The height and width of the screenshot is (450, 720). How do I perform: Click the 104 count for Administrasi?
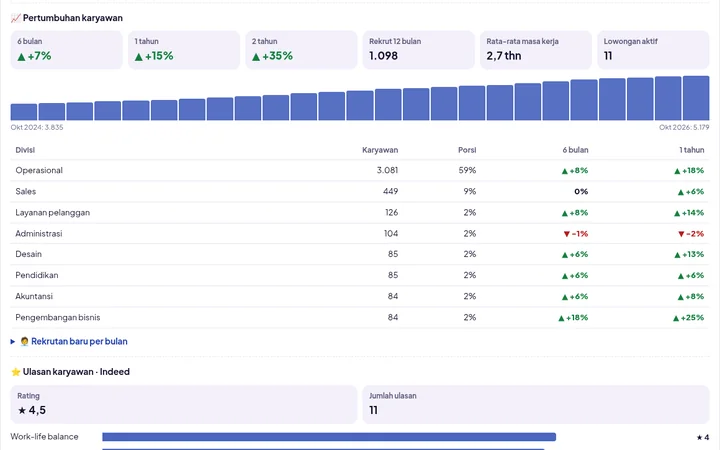(391, 234)
